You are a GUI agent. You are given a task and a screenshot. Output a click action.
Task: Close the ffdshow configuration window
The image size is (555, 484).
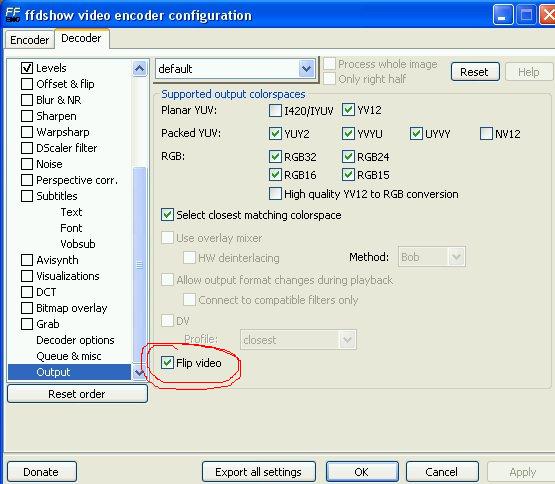(x=547, y=16)
